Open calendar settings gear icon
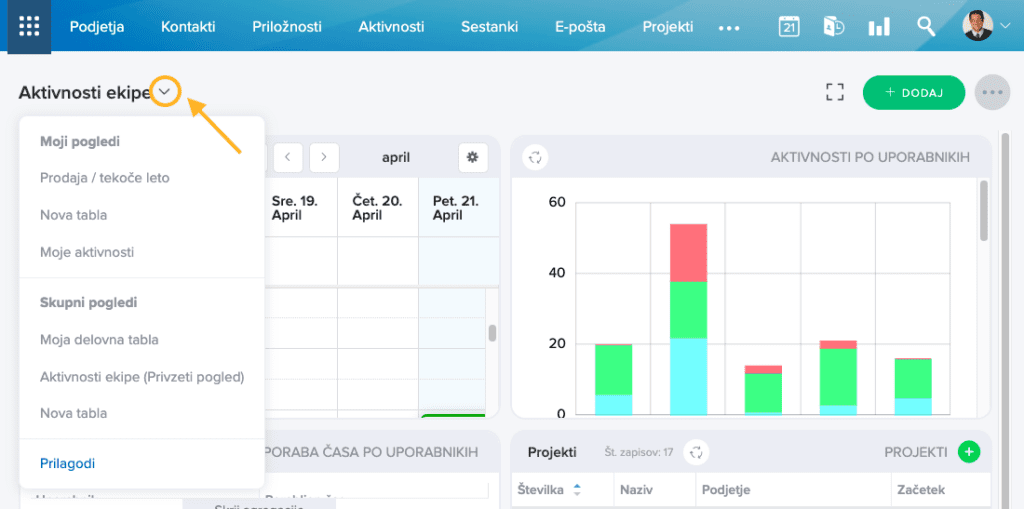 coord(473,157)
